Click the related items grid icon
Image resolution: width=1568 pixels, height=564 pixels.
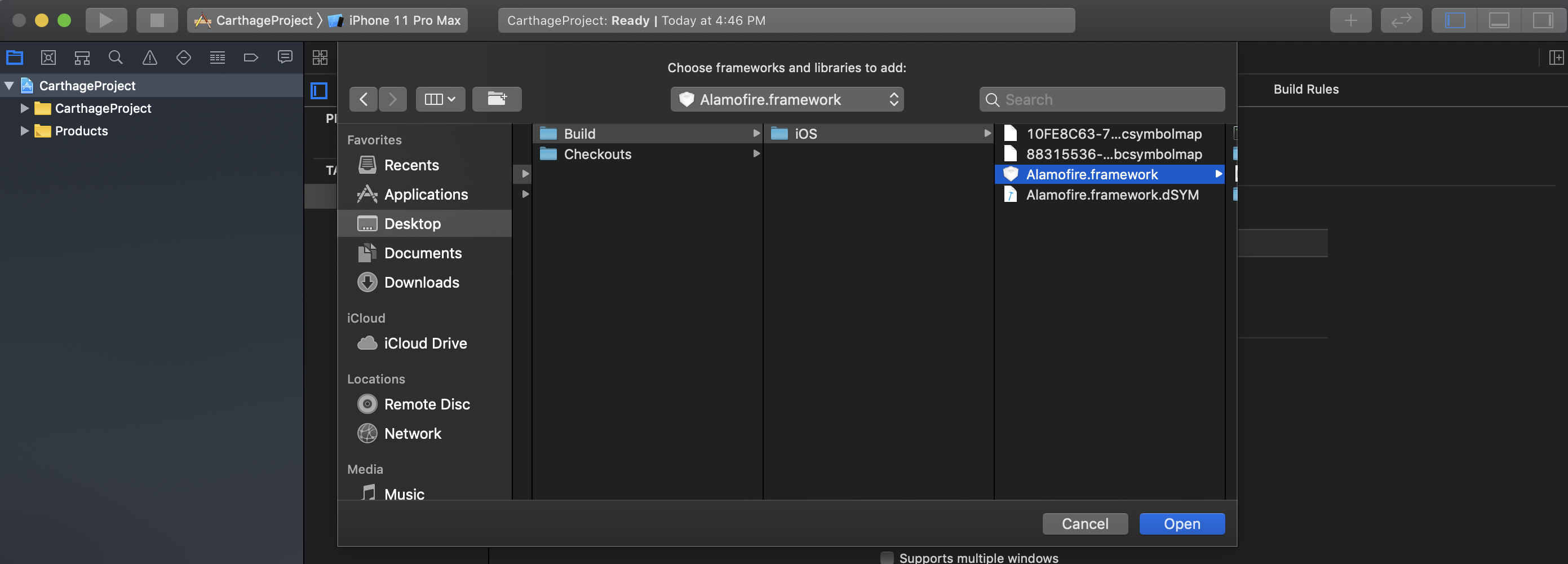pos(320,58)
